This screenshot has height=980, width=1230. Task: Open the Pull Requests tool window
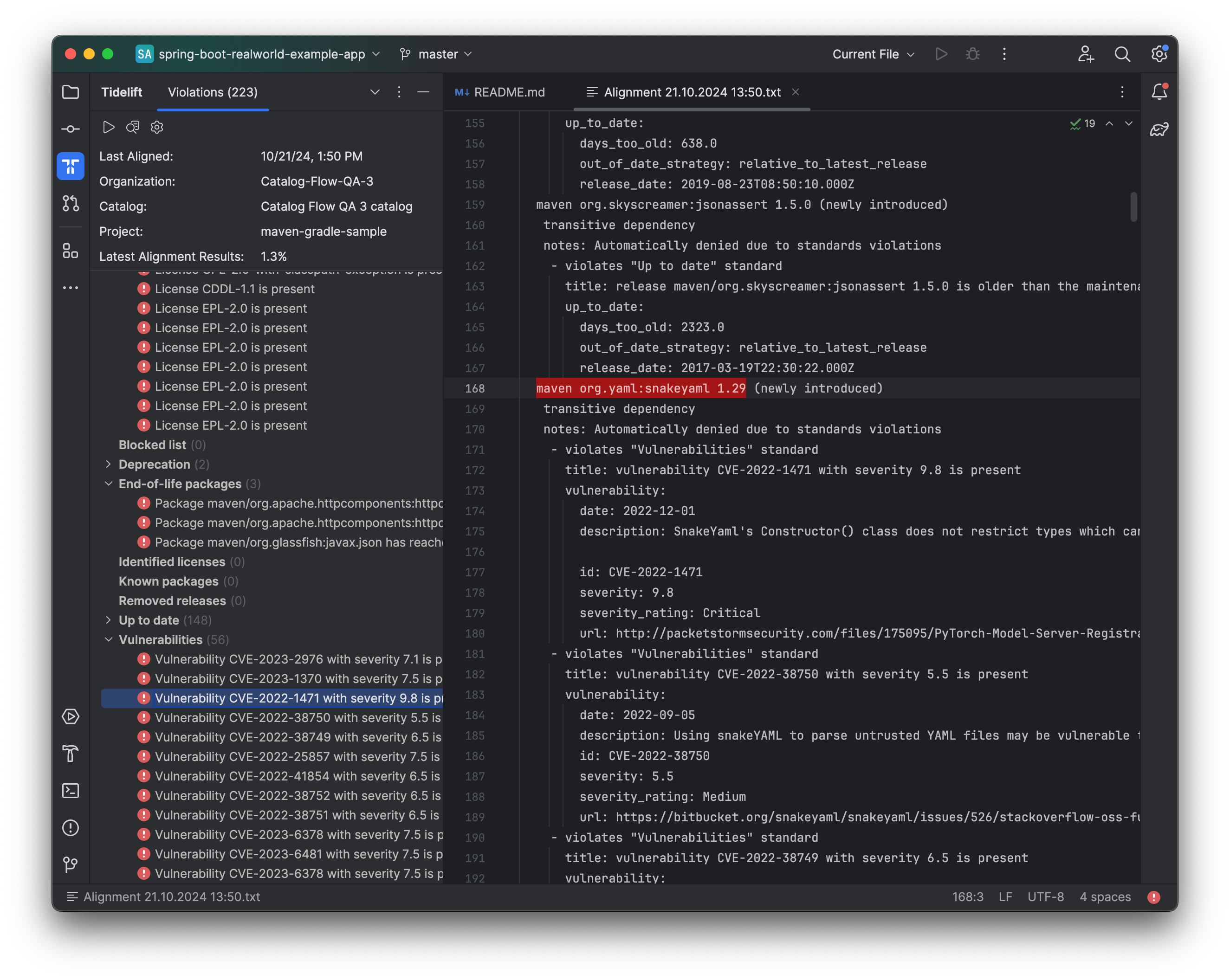point(70,203)
